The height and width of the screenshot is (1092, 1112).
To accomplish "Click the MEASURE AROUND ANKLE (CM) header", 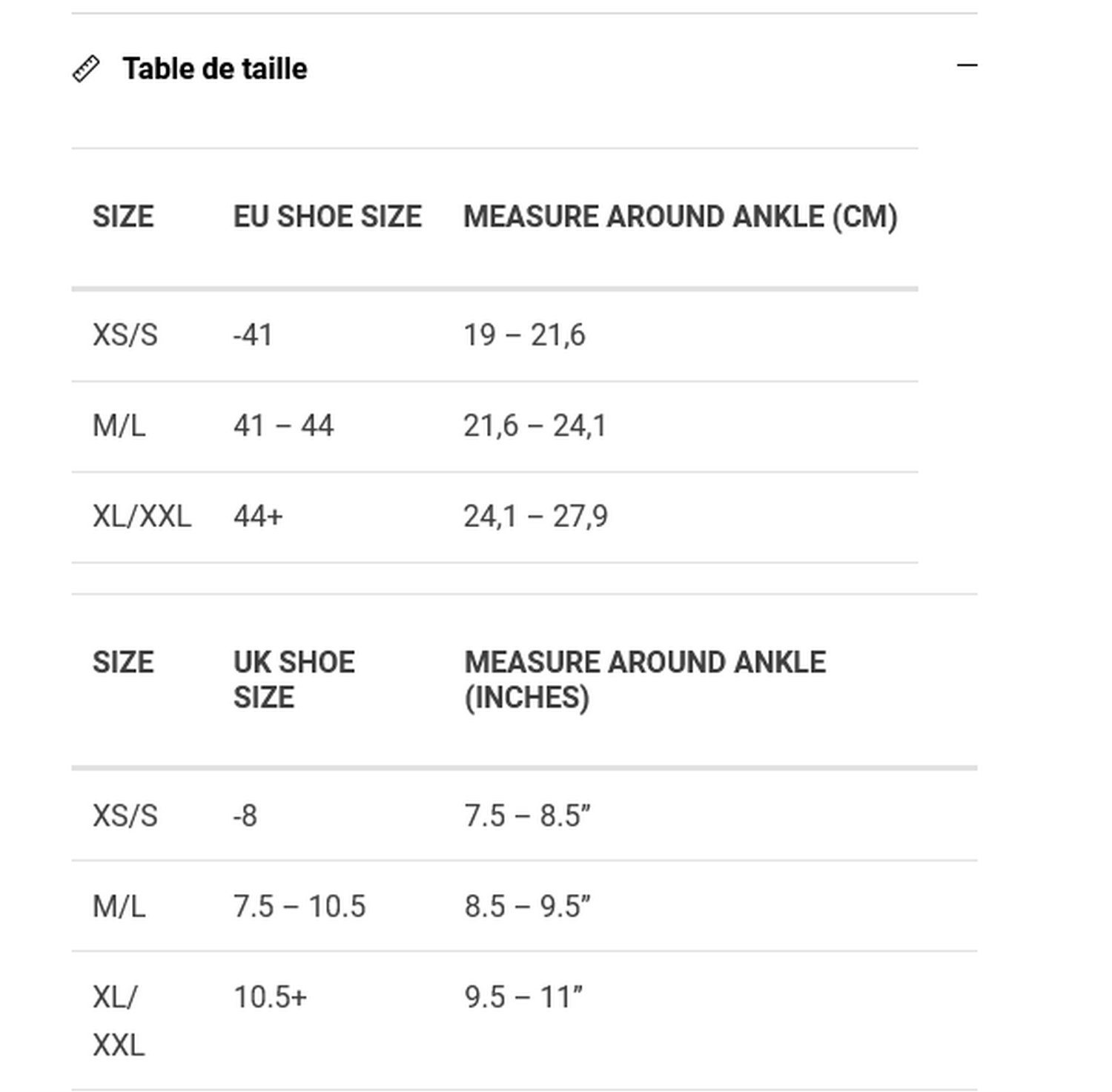I will pyautogui.click(x=680, y=216).
